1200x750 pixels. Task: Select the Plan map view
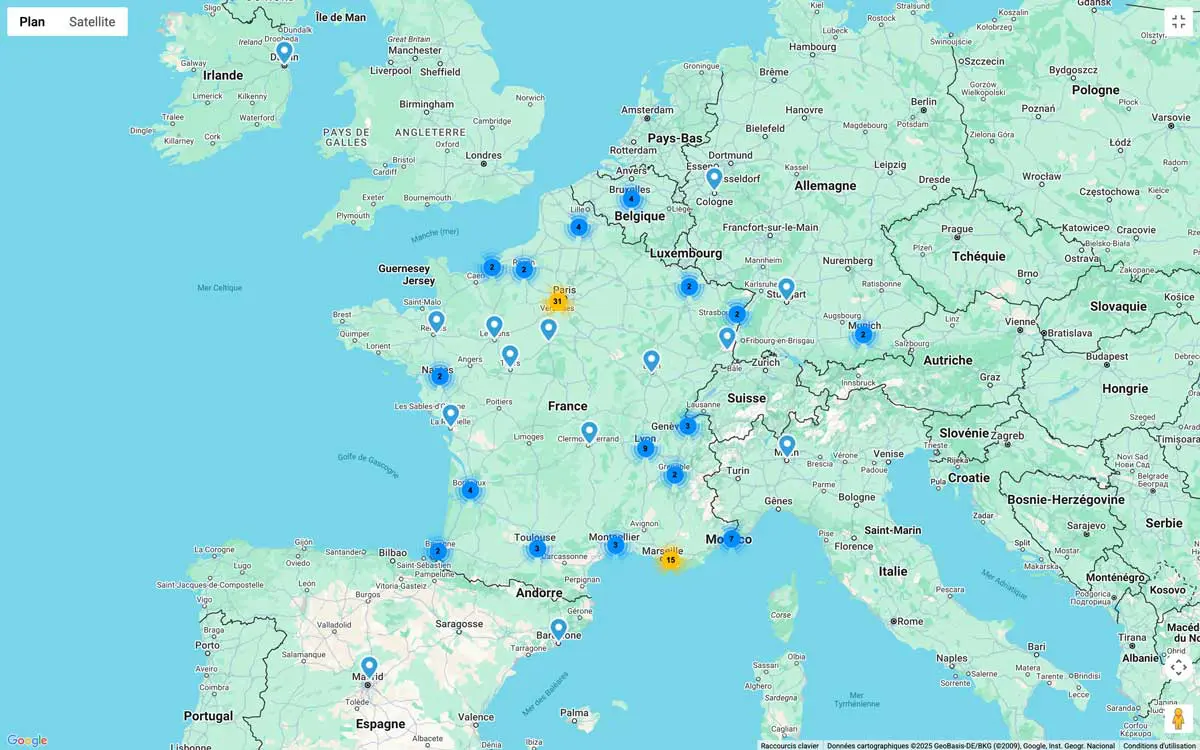[x=32, y=22]
